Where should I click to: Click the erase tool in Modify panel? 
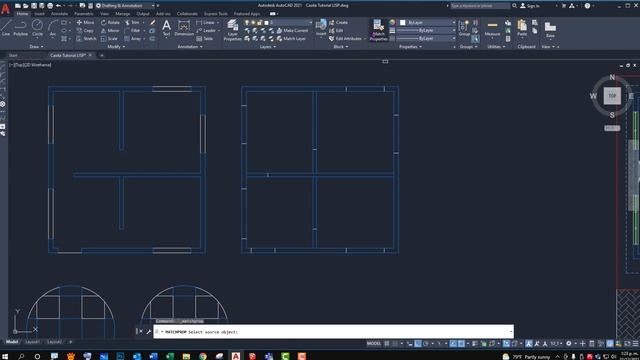click(x=152, y=22)
